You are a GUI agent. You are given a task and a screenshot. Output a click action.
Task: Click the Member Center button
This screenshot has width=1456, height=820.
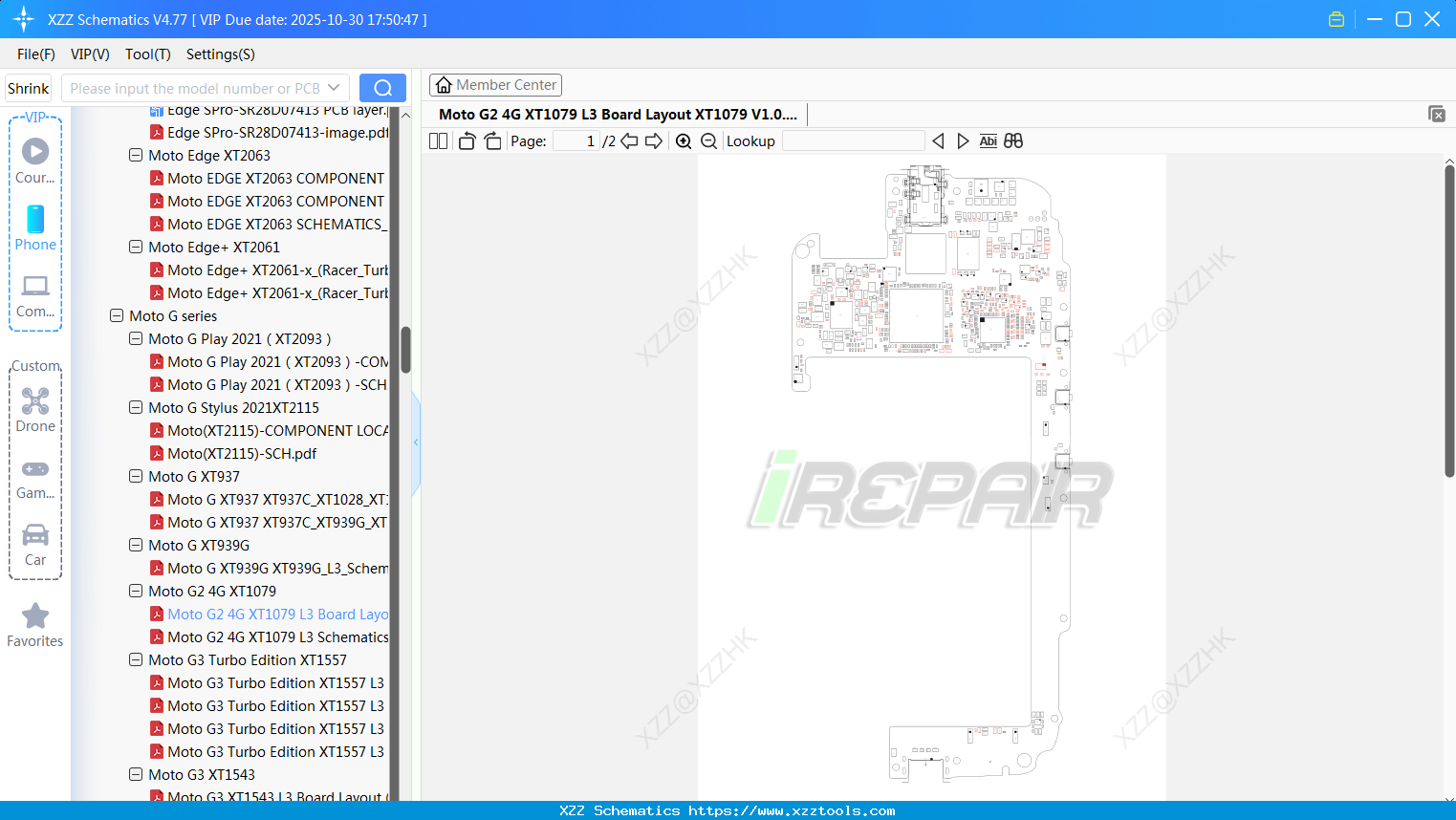pyautogui.click(x=495, y=84)
